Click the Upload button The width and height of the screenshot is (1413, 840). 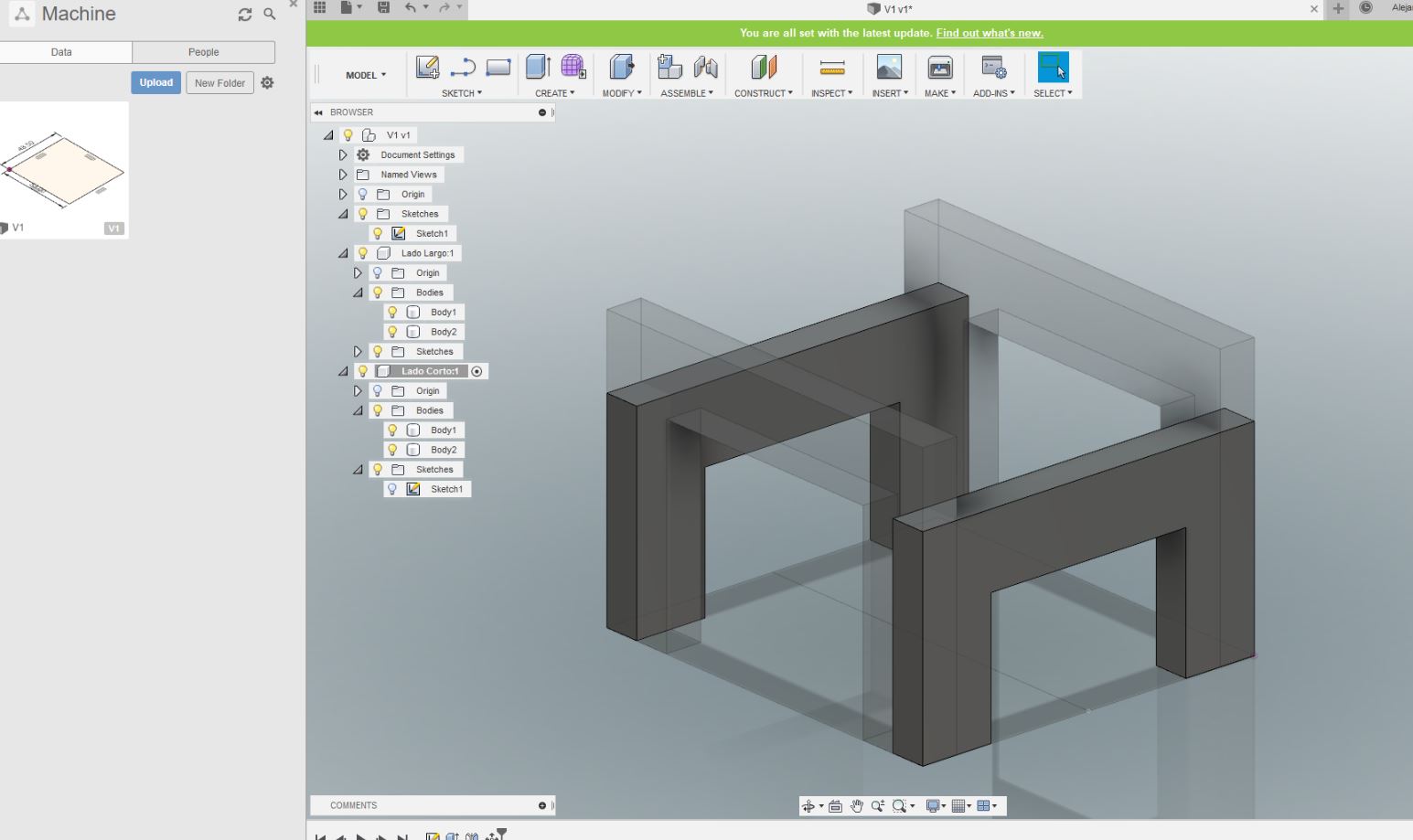(x=155, y=82)
